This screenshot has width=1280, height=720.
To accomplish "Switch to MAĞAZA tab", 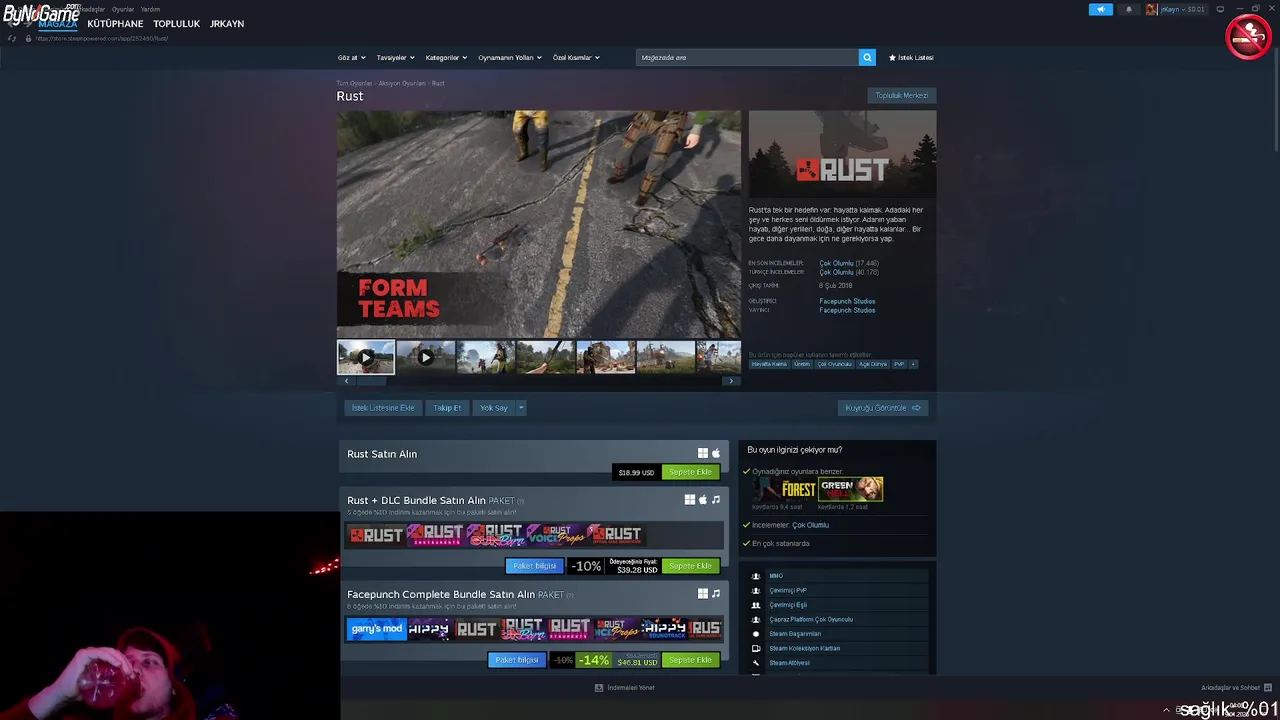I will point(58,23).
